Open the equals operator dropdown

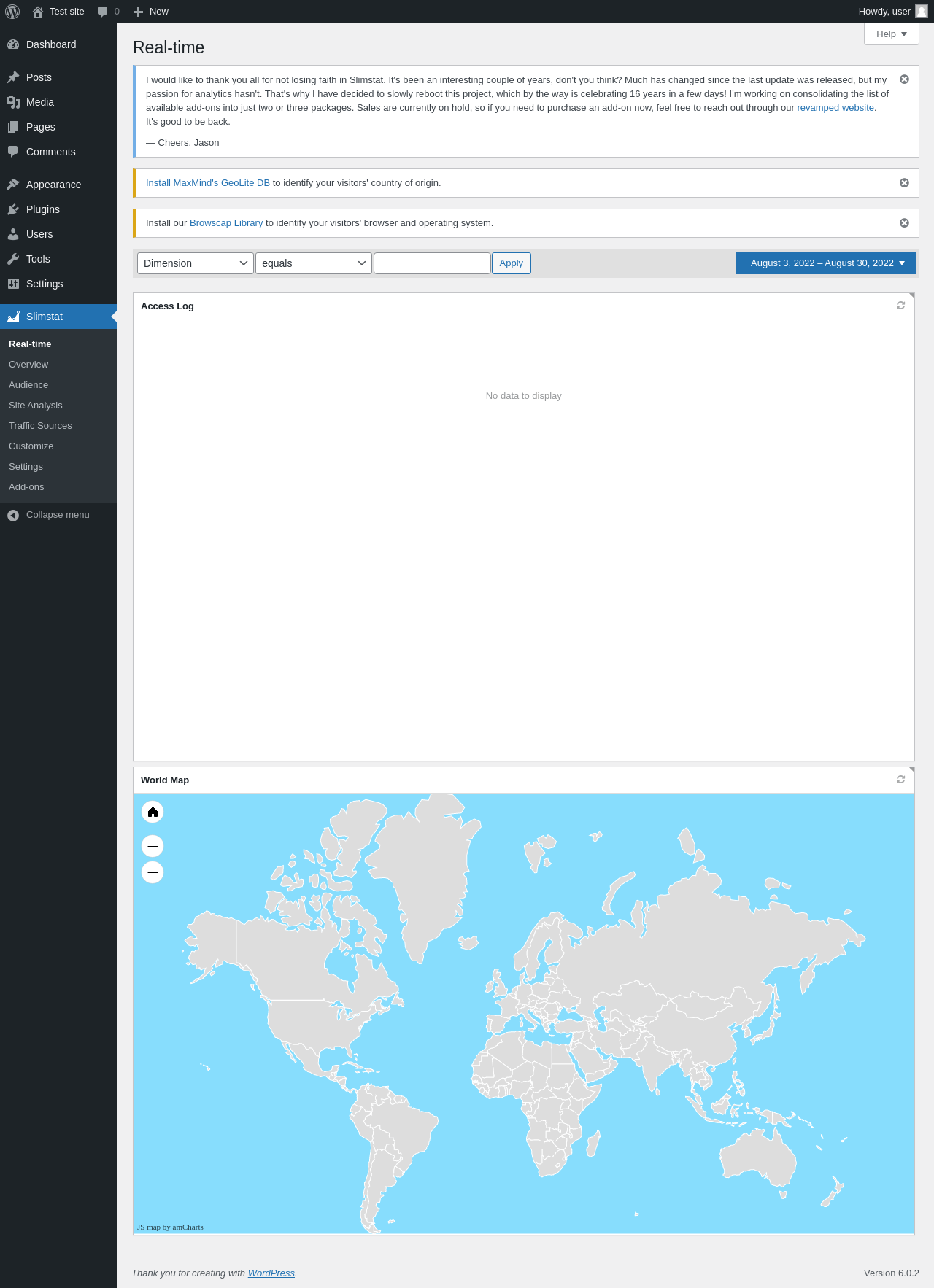coord(314,263)
